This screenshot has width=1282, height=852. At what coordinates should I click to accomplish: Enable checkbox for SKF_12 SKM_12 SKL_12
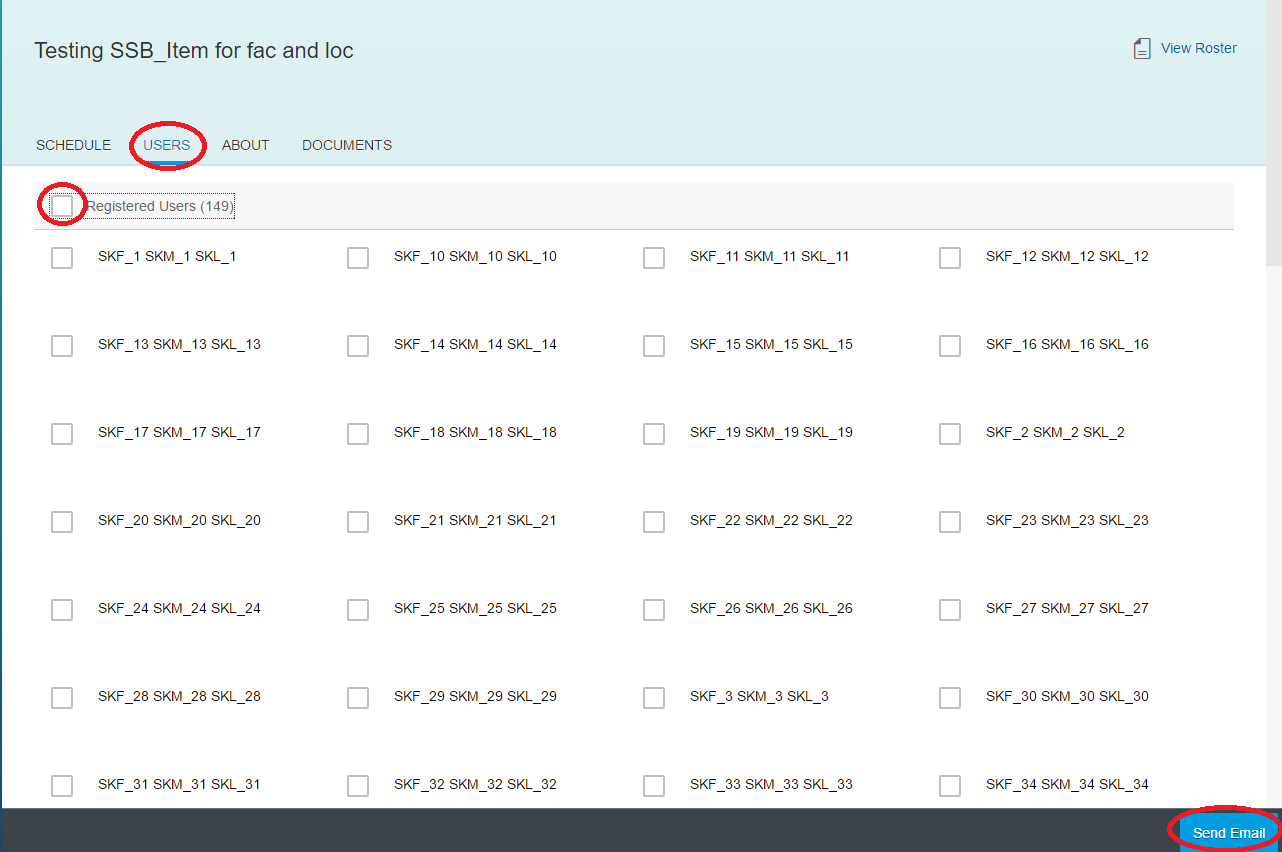(x=950, y=258)
